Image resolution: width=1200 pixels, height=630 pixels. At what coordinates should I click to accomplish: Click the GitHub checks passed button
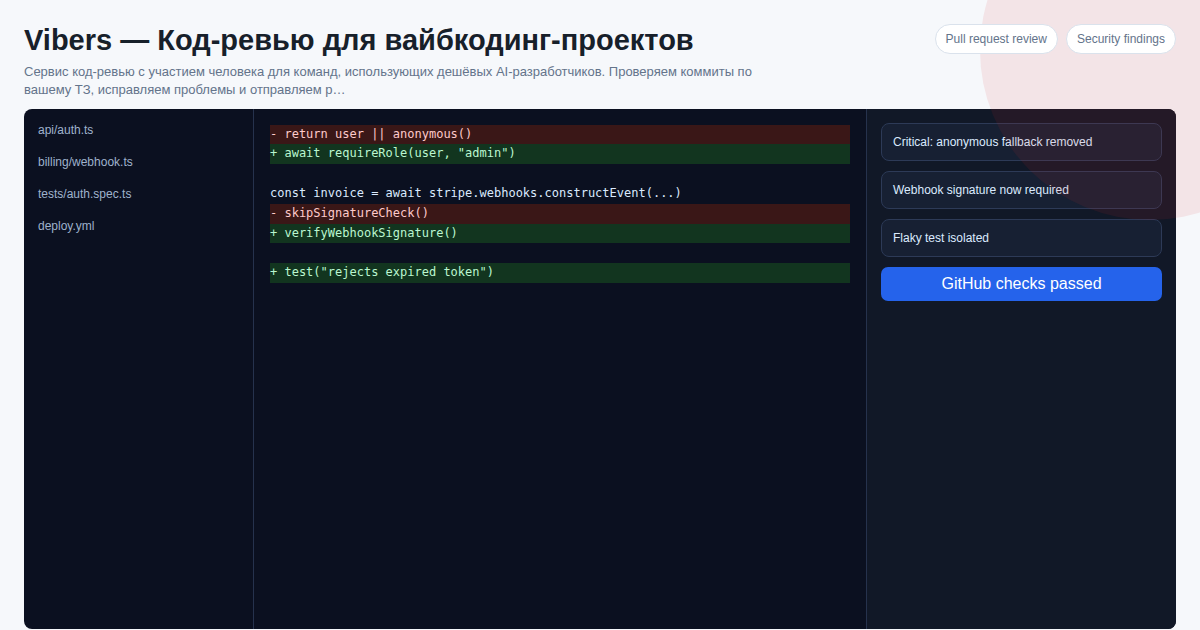tap(1021, 284)
